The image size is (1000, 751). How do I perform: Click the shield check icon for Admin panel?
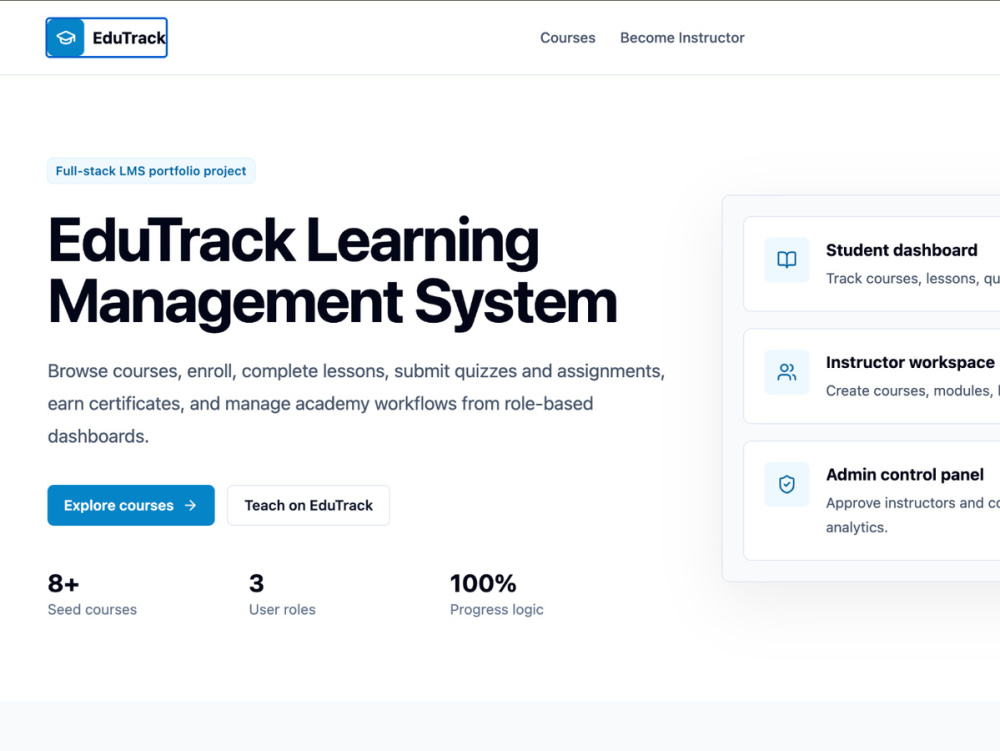[x=787, y=484]
